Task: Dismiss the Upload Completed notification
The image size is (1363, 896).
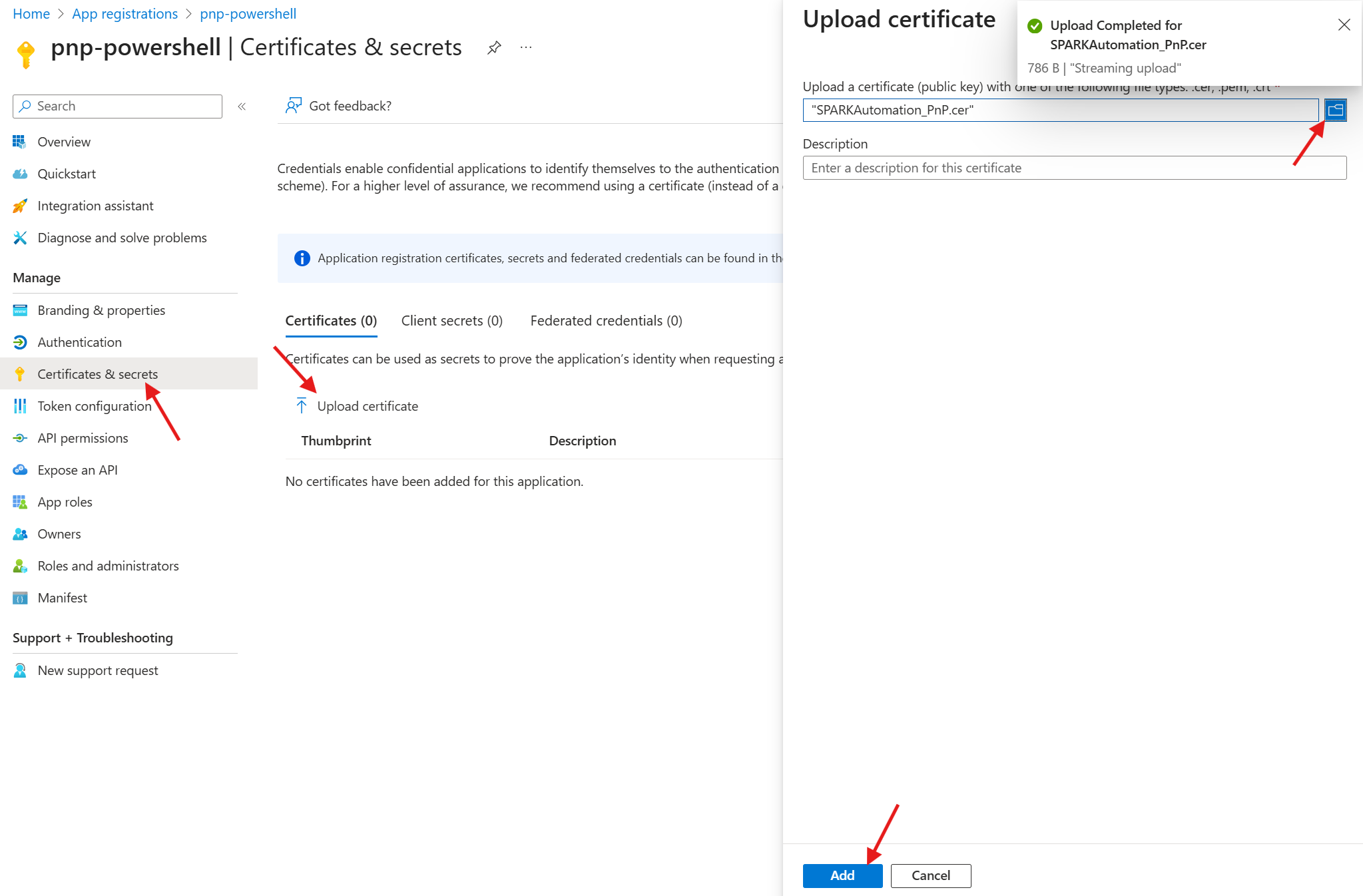Action: (x=1344, y=25)
